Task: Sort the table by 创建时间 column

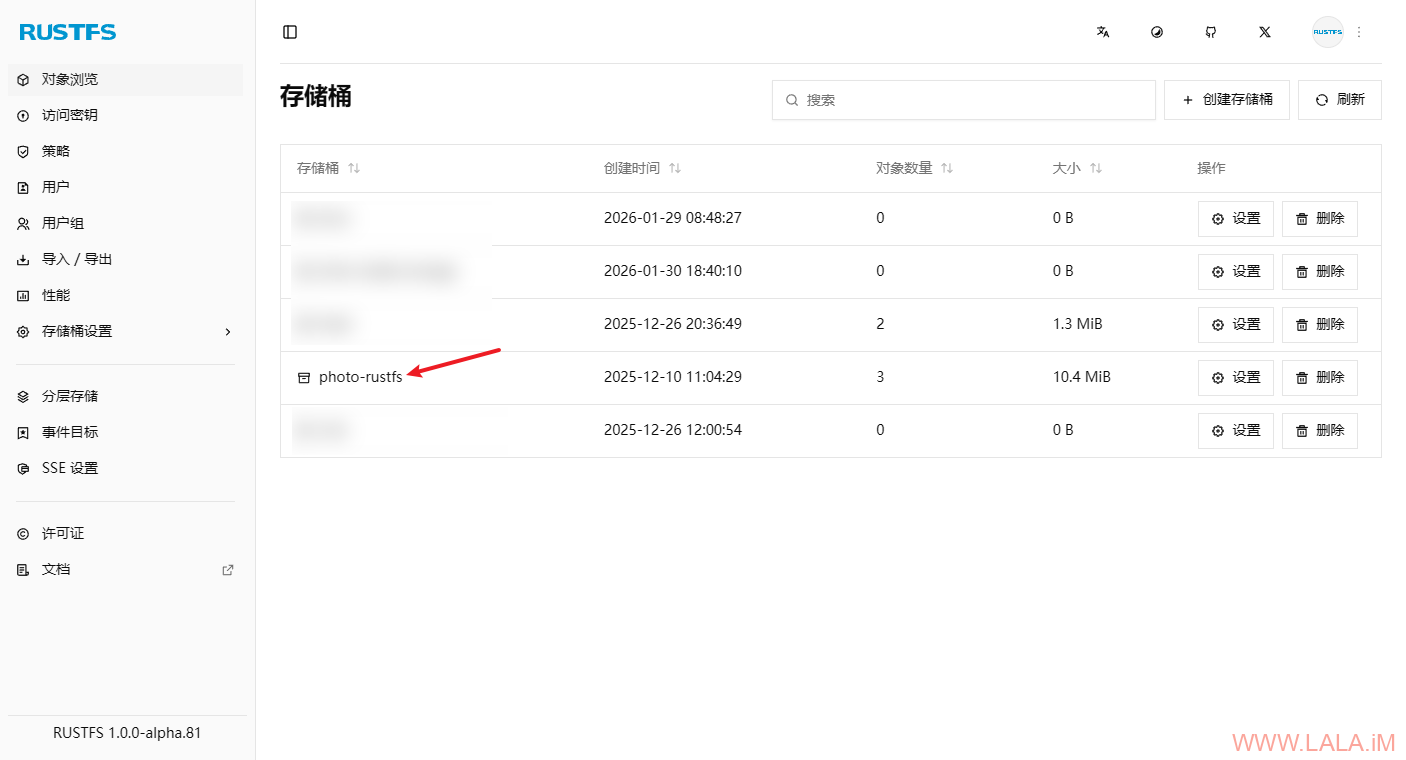Action: (x=675, y=168)
